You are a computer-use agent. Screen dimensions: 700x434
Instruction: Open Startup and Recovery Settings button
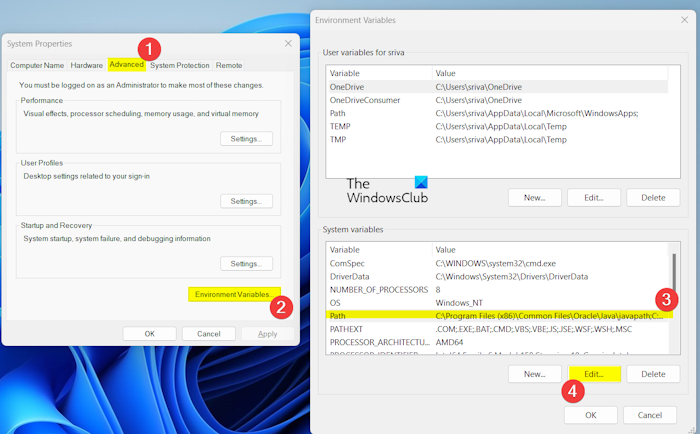[x=246, y=264]
